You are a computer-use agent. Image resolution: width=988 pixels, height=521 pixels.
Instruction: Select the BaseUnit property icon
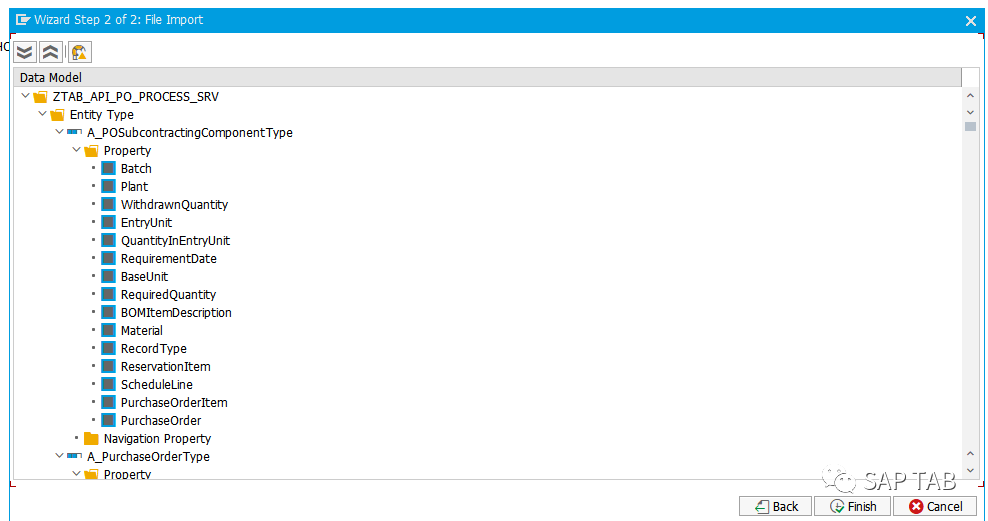(108, 276)
